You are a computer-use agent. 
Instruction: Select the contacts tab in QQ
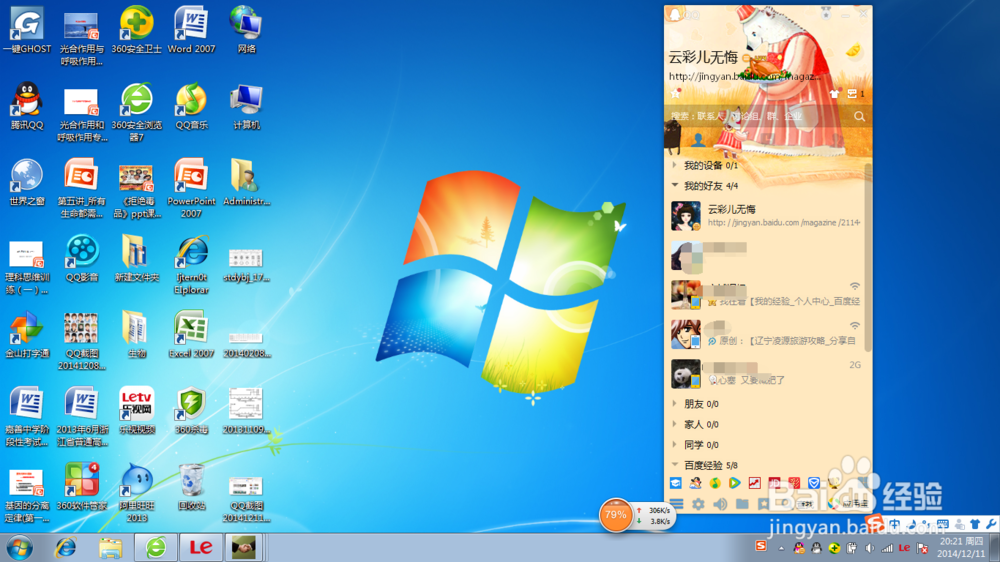point(698,140)
